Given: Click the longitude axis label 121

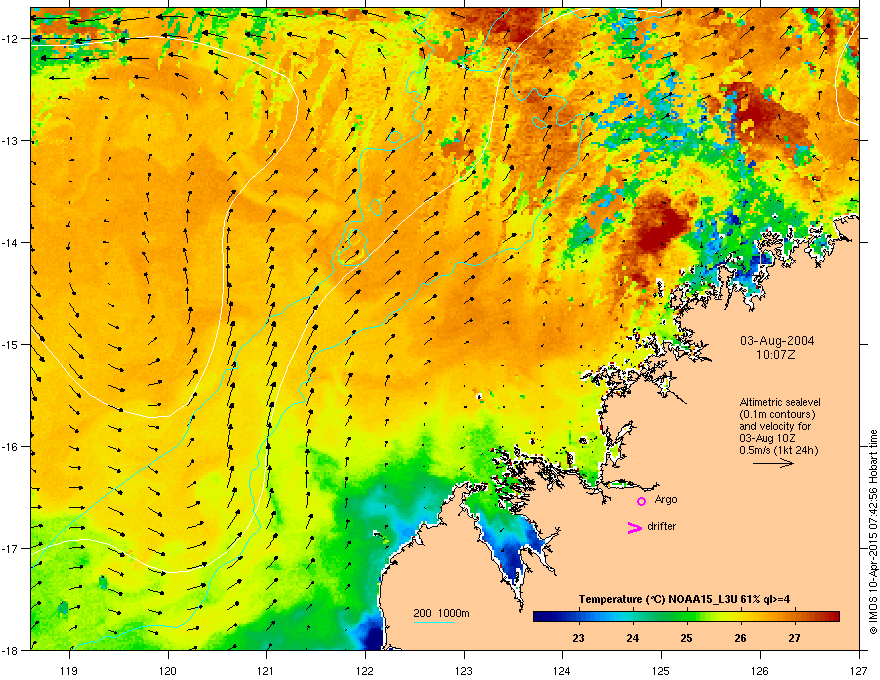Looking at the screenshot, I should coord(266,670).
